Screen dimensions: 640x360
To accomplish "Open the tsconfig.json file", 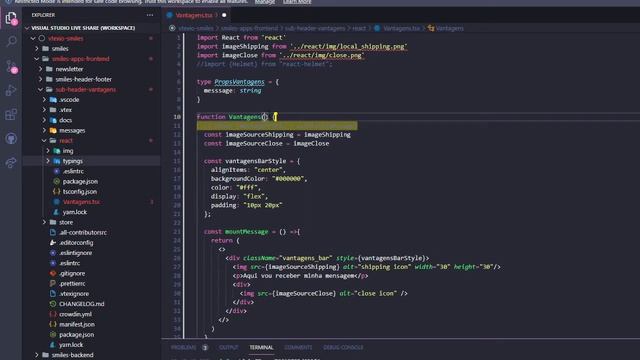I will [80, 191].
